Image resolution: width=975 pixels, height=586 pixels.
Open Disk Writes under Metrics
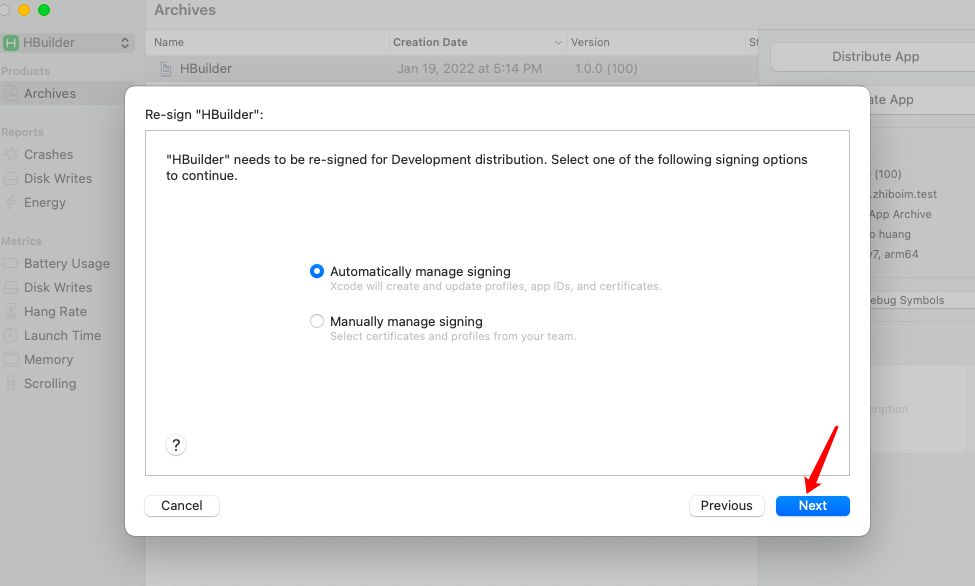[58, 287]
